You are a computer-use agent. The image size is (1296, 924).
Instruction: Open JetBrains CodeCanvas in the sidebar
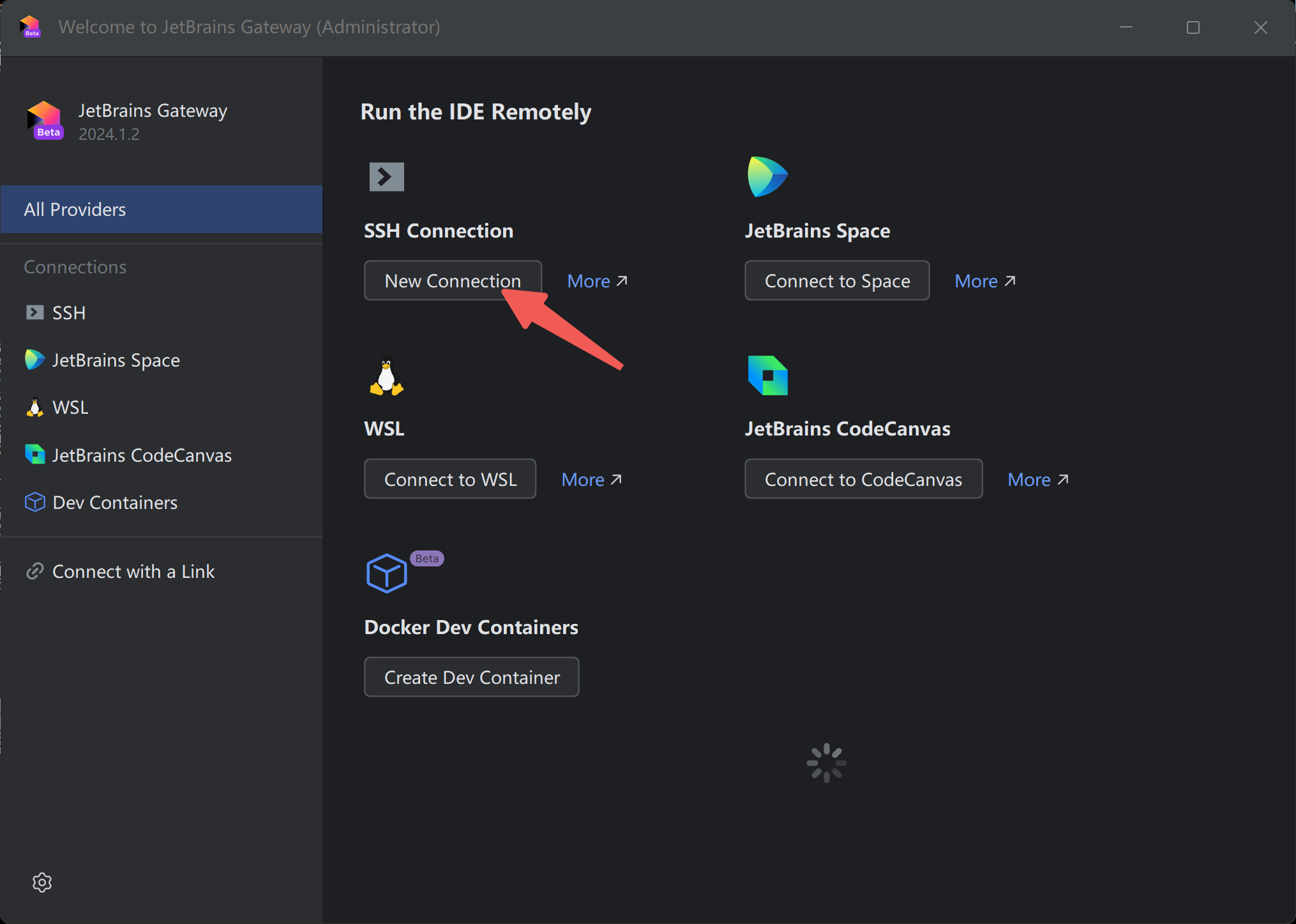coord(162,455)
